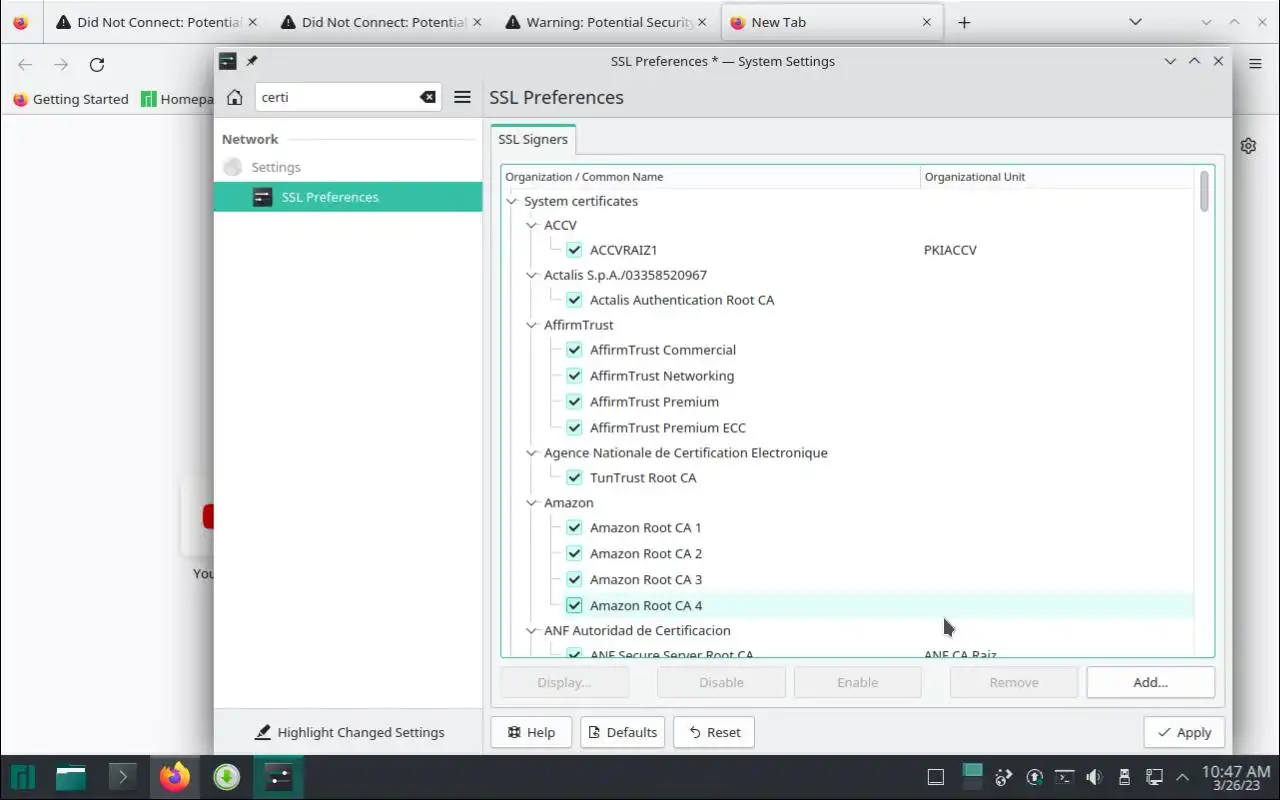Click the terminal tray icon
The width and height of the screenshot is (1280, 800).
point(1065,777)
